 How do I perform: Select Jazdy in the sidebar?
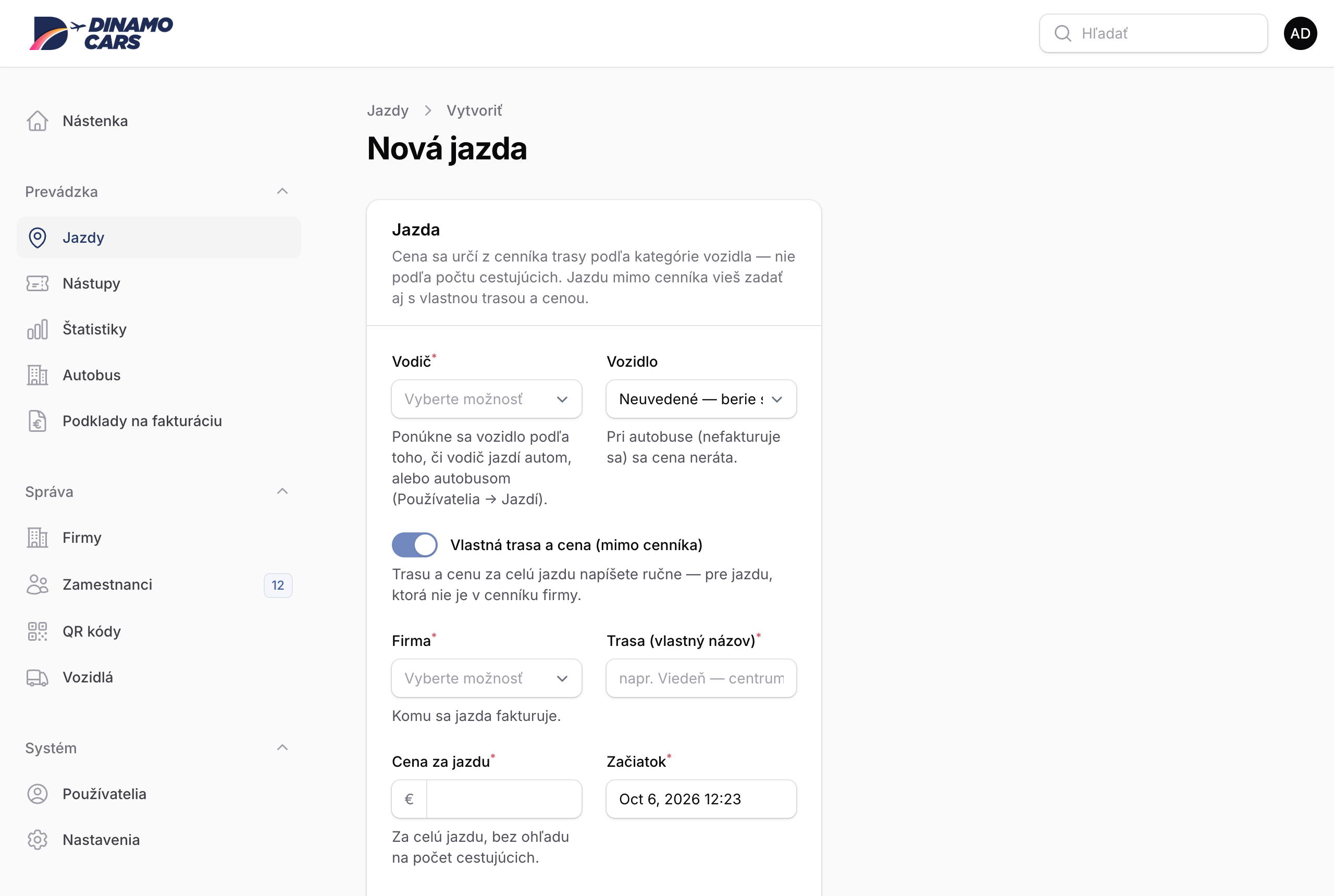click(x=159, y=238)
